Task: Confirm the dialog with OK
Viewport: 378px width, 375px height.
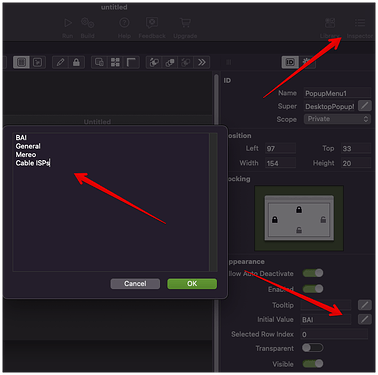Action: (x=192, y=284)
